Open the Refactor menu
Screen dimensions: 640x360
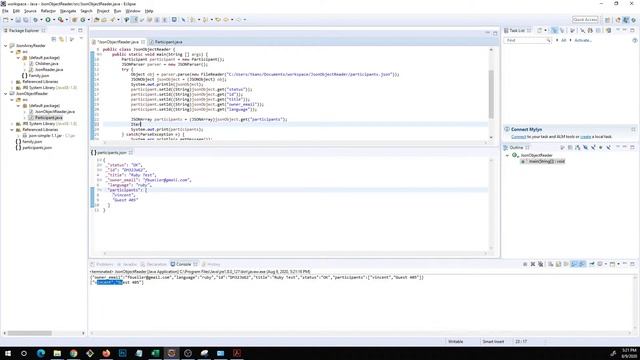[48, 11]
